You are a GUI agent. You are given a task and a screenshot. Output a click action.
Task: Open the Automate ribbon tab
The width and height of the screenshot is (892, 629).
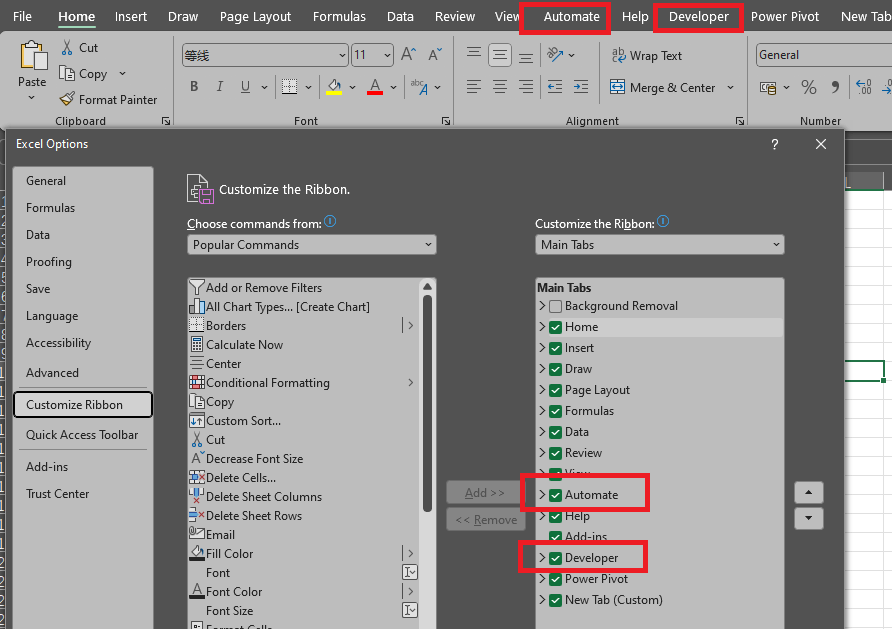click(x=571, y=16)
